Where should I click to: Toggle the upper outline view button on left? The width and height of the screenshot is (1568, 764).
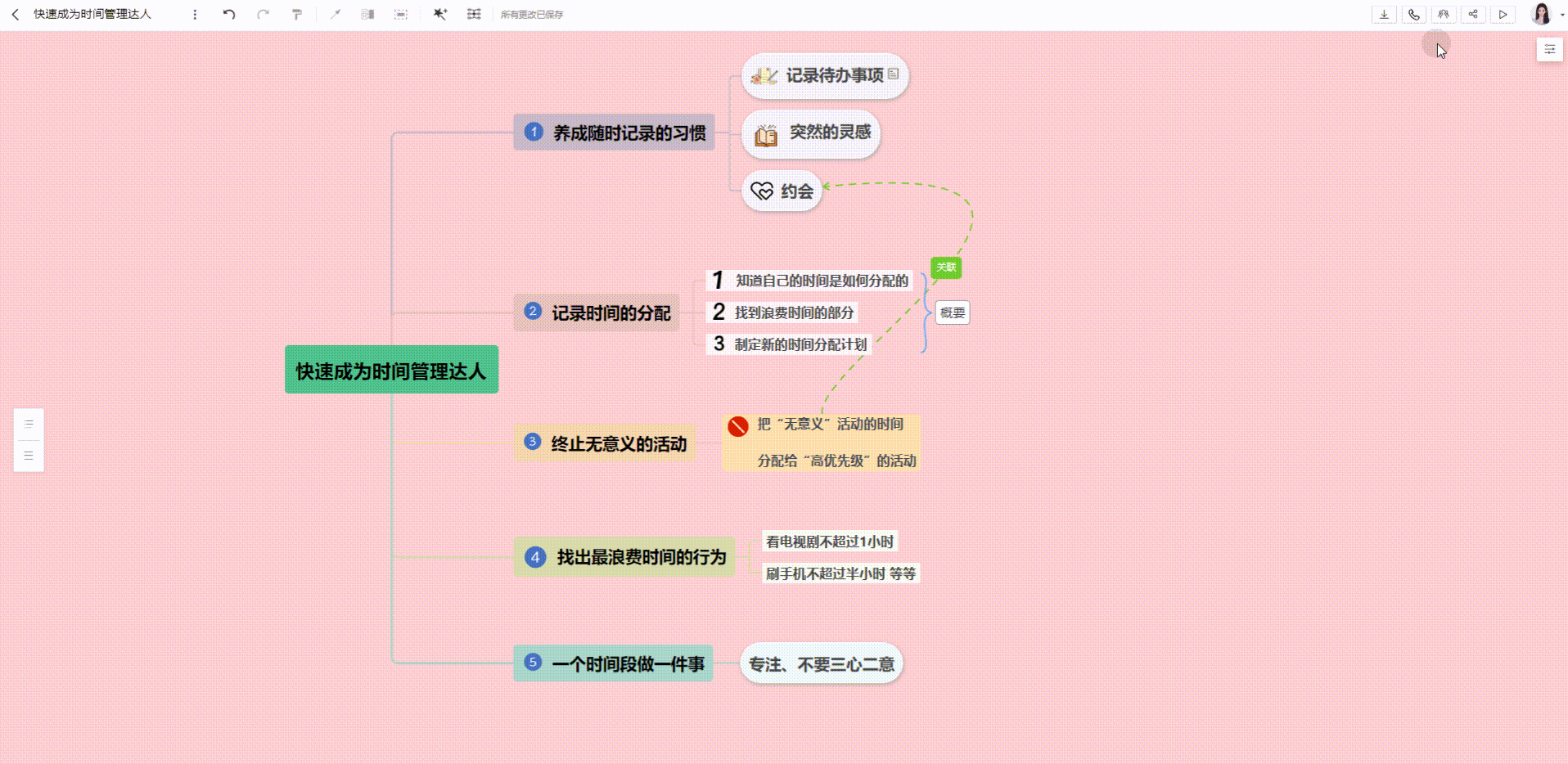(x=29, y=425)
